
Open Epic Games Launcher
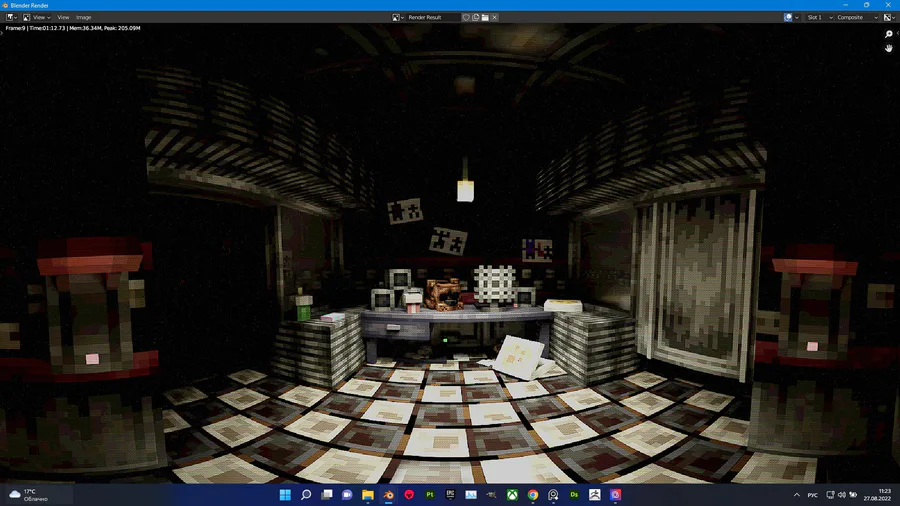click(x=451, y=495)
